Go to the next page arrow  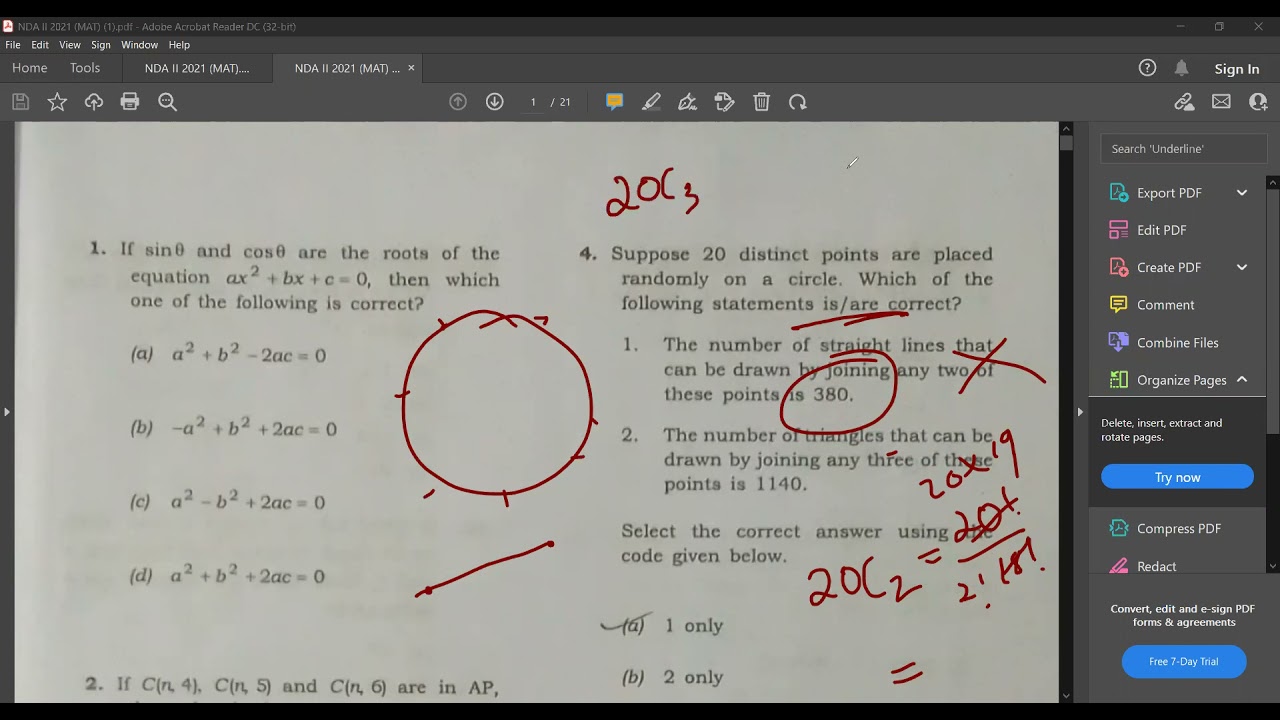click(494, 102)
